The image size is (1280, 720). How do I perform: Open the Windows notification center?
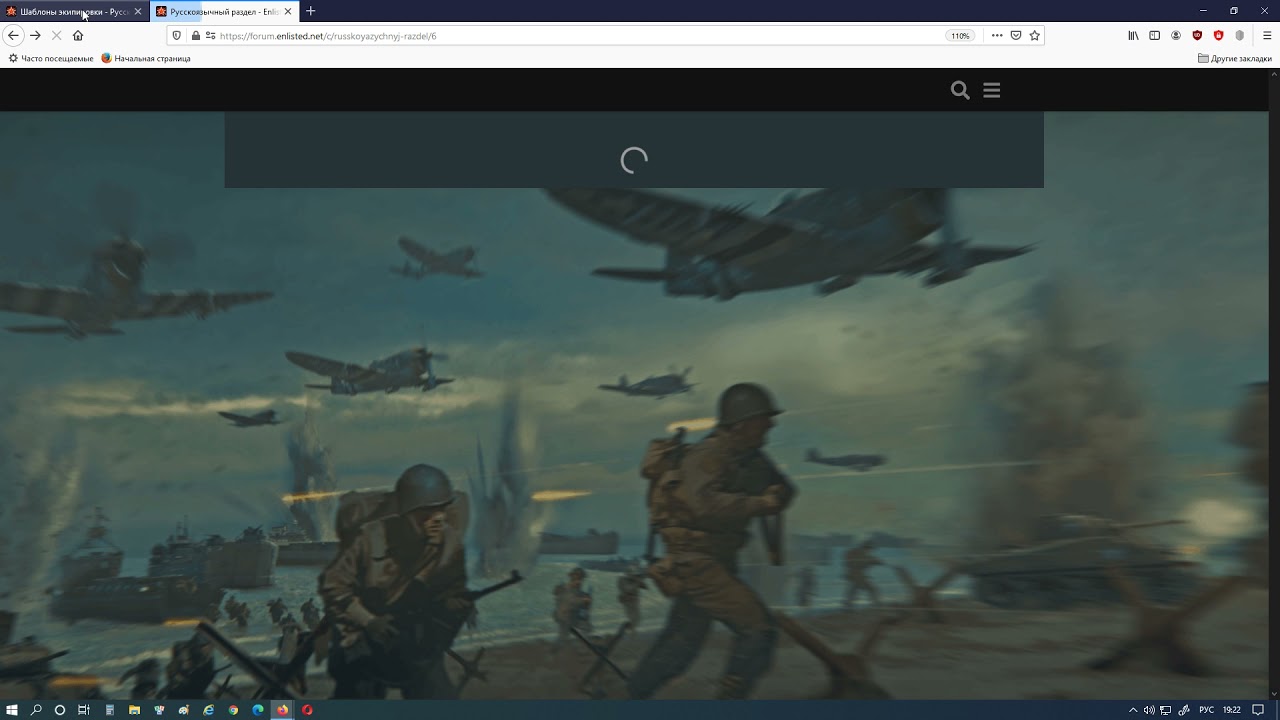click(1259, 710)
